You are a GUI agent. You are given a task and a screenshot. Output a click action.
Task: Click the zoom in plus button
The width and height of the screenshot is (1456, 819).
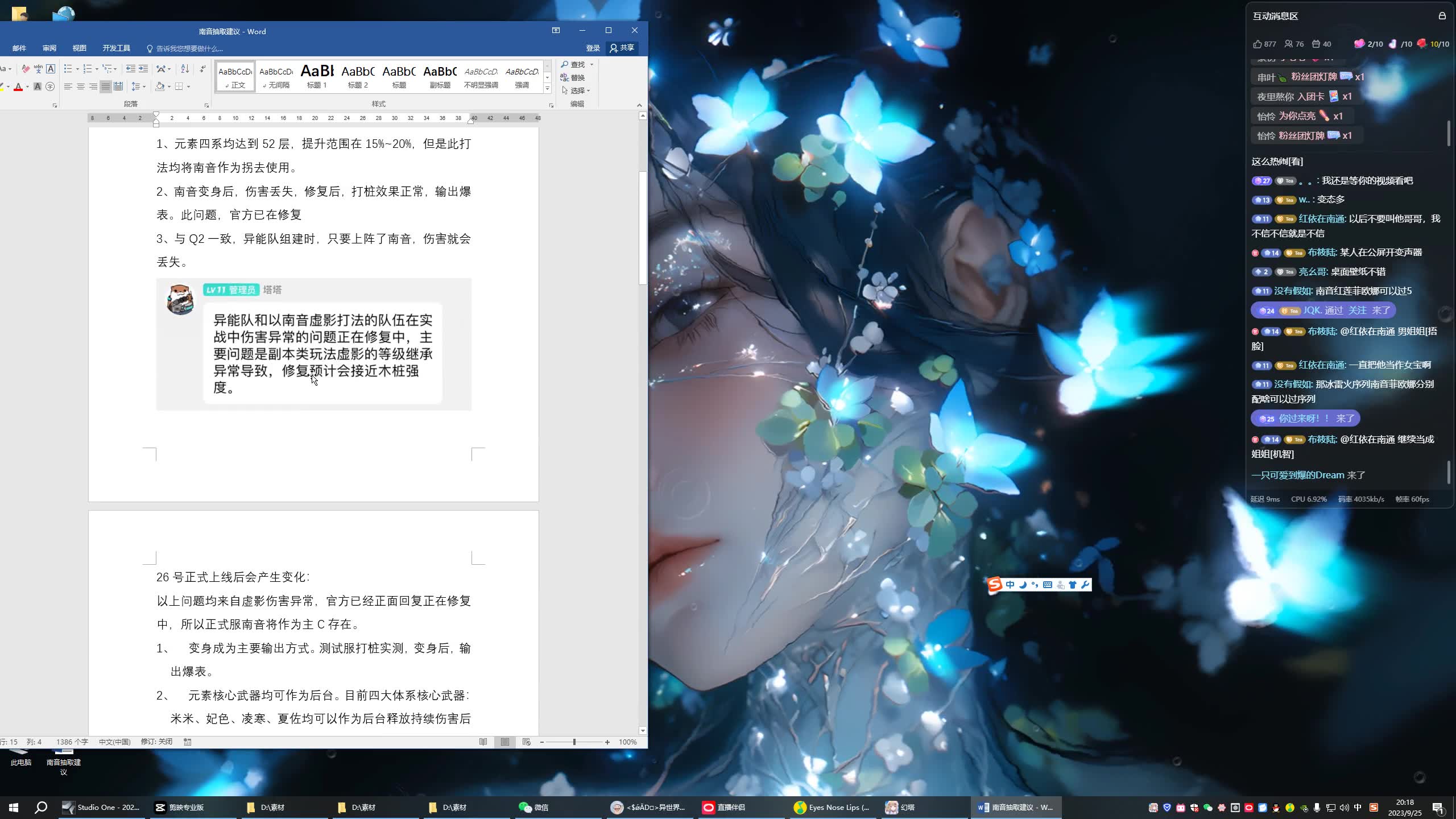tap(607, 742)
